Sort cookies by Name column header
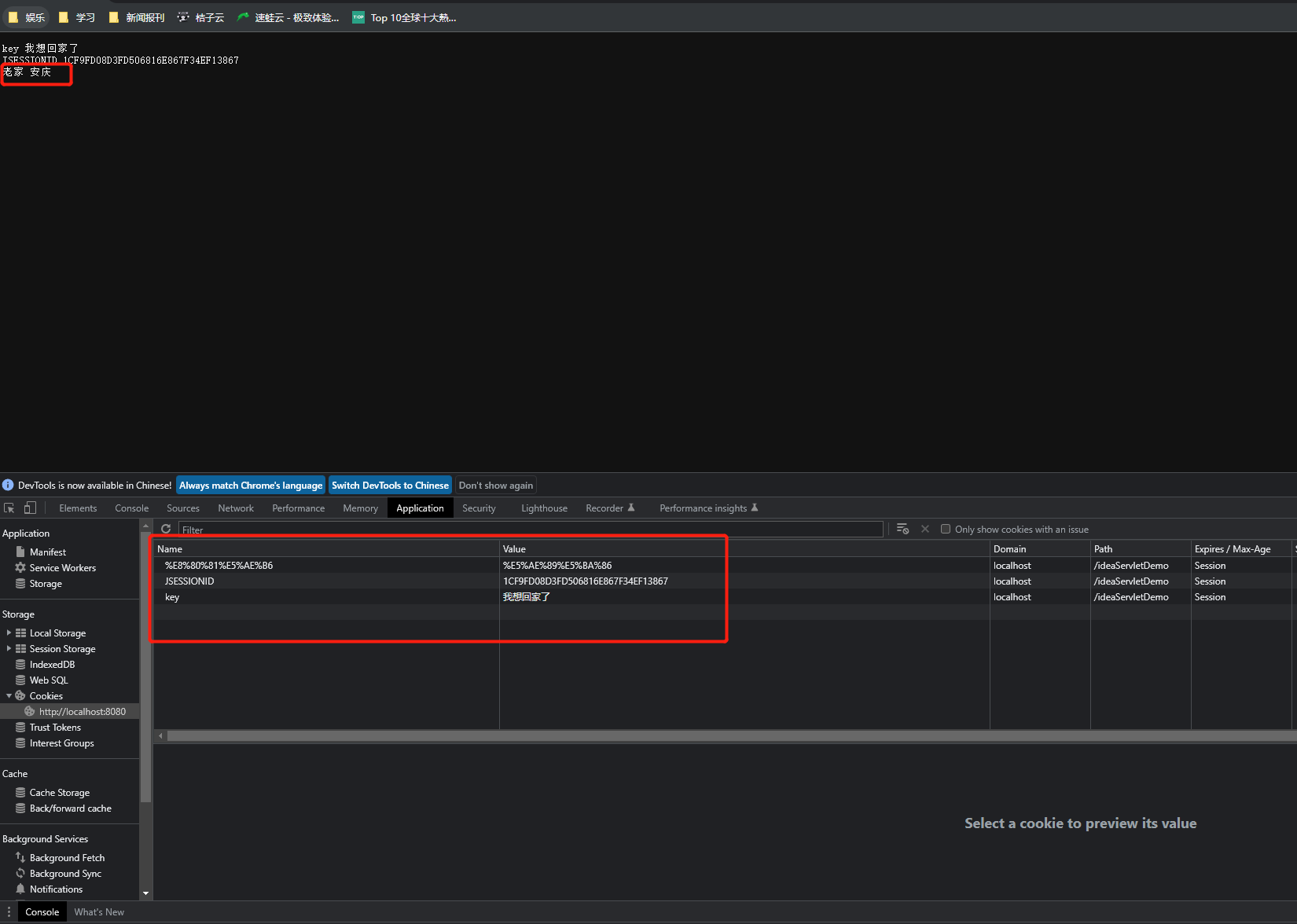 [326, 549]
